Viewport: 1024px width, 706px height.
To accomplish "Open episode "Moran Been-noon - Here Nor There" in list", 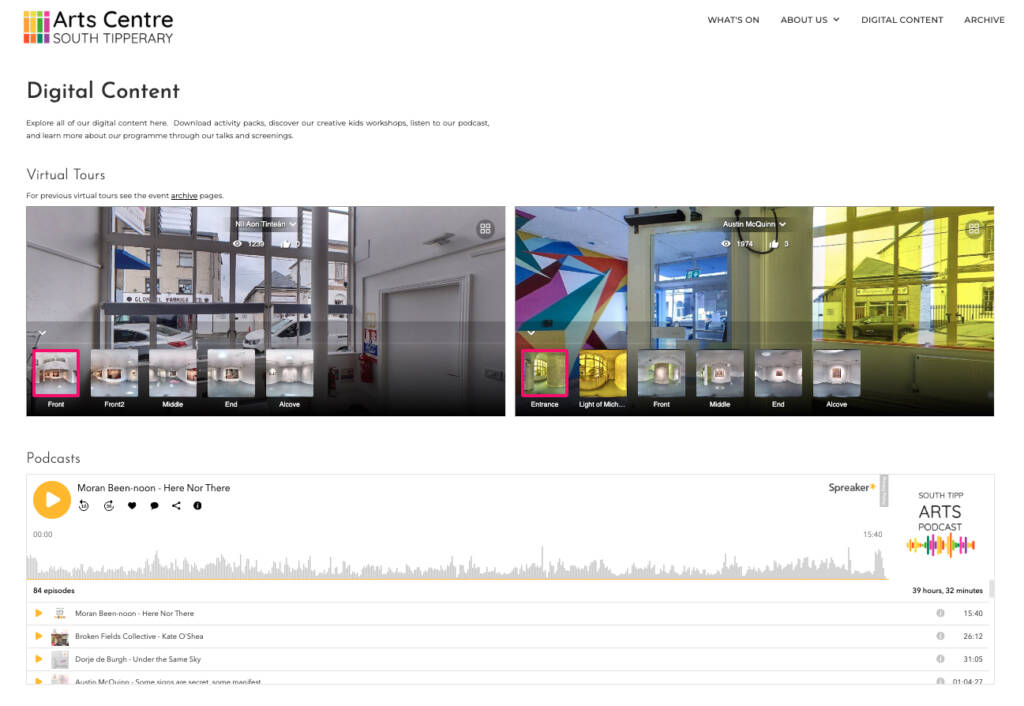I will [135, 613].
